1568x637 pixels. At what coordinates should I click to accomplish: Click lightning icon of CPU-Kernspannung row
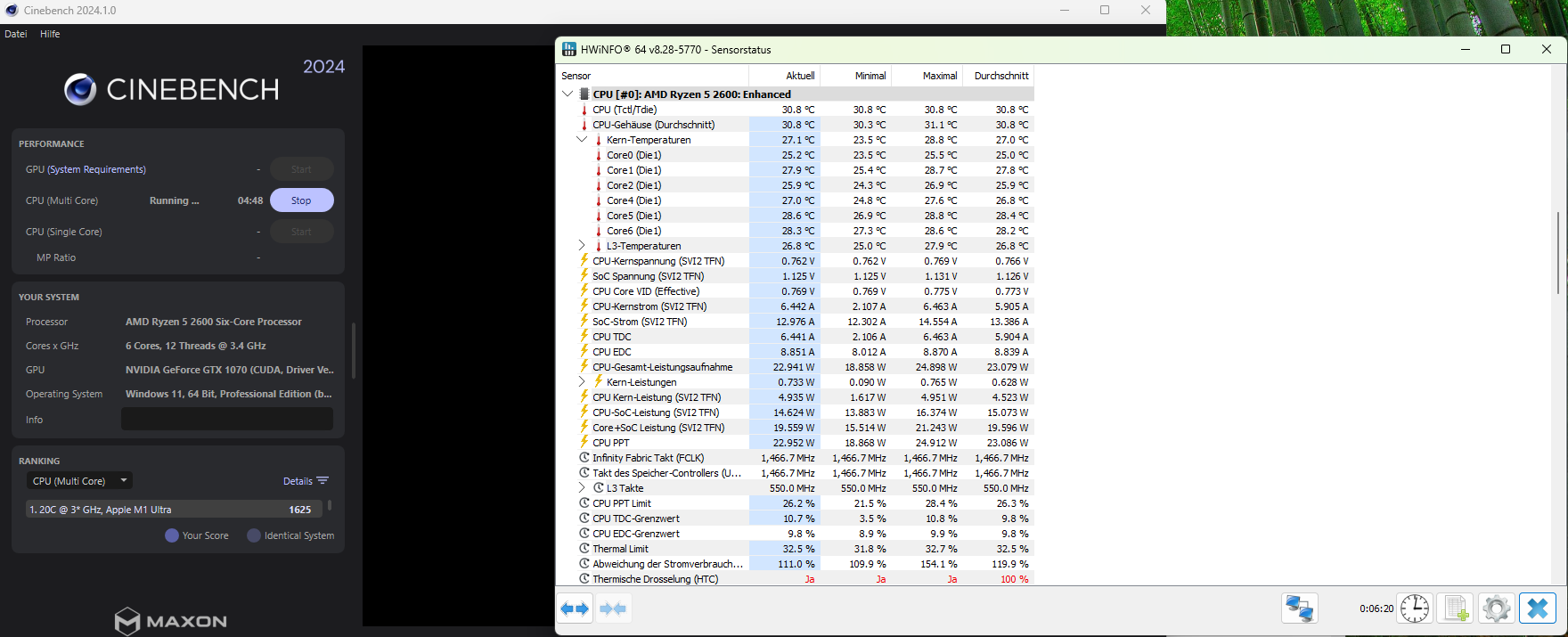pyautogui.click(x=584, y=261)
